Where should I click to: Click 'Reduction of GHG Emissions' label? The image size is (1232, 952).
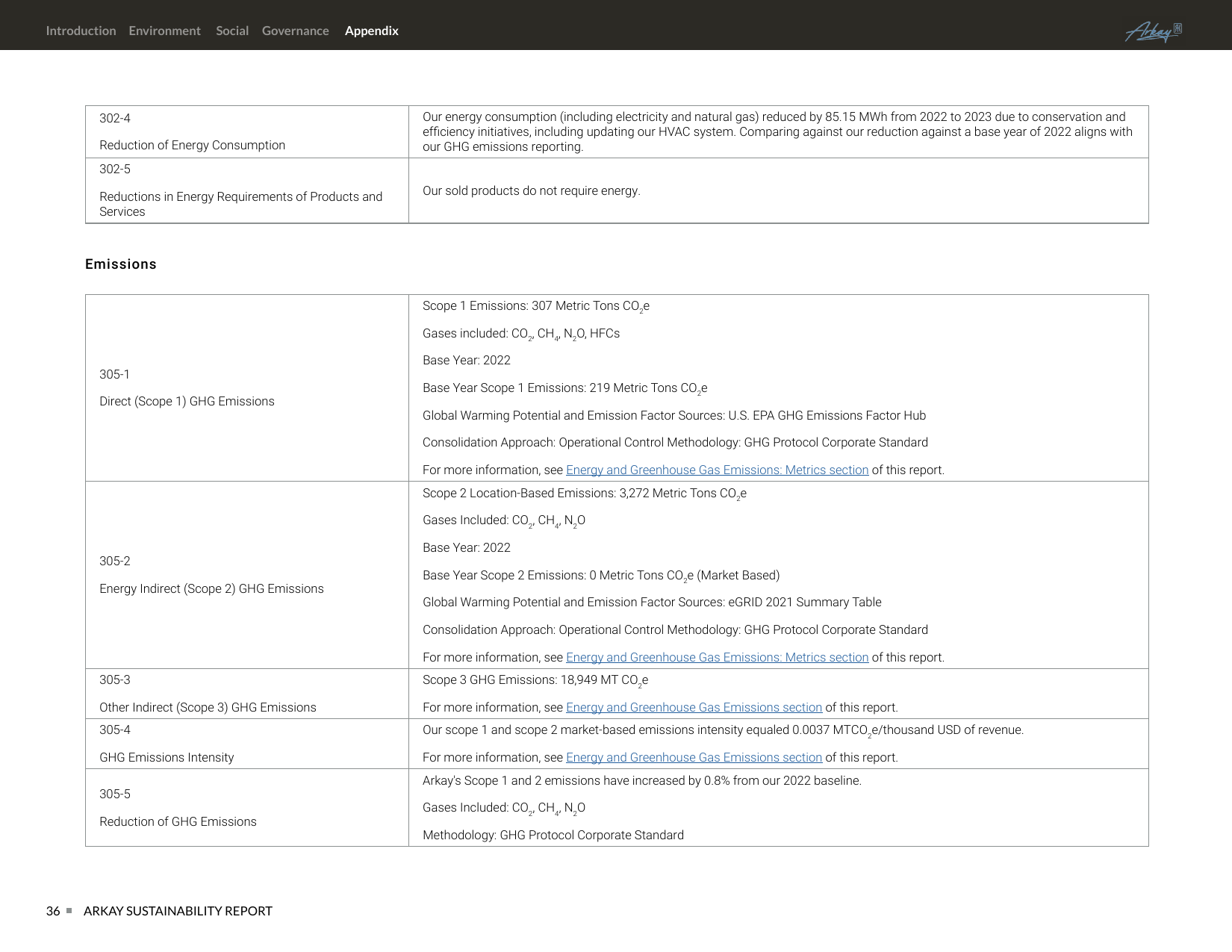pyautogui.click(x=178, y=821)
